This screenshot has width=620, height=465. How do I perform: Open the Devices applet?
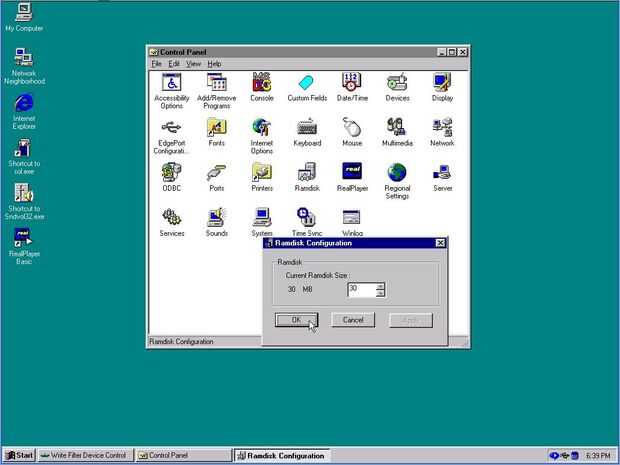[x=397, y=87]
